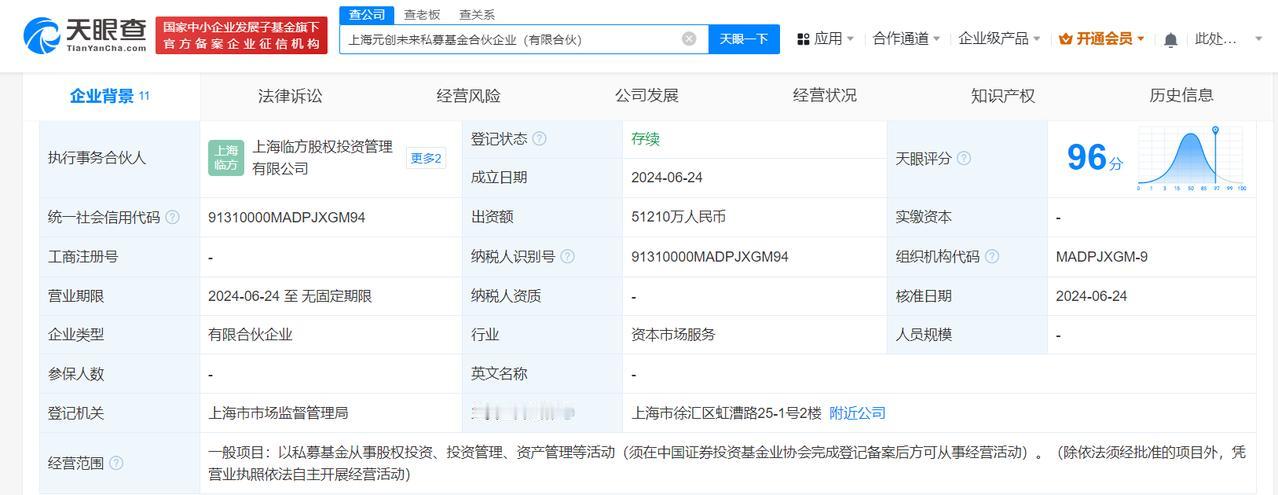
Task: Click the green 上海临方 company logo
Action: 226,158
